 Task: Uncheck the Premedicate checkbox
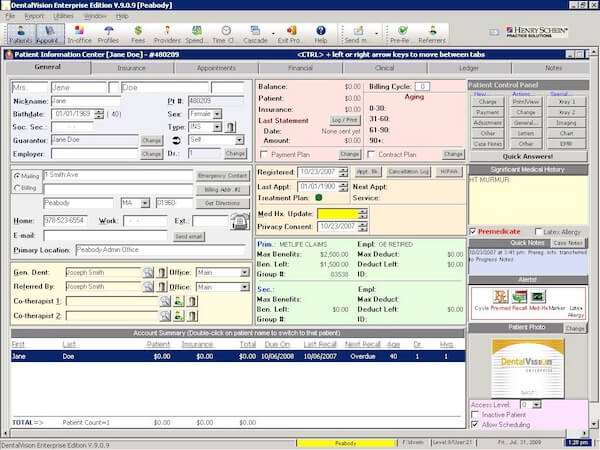coord(473,232)
